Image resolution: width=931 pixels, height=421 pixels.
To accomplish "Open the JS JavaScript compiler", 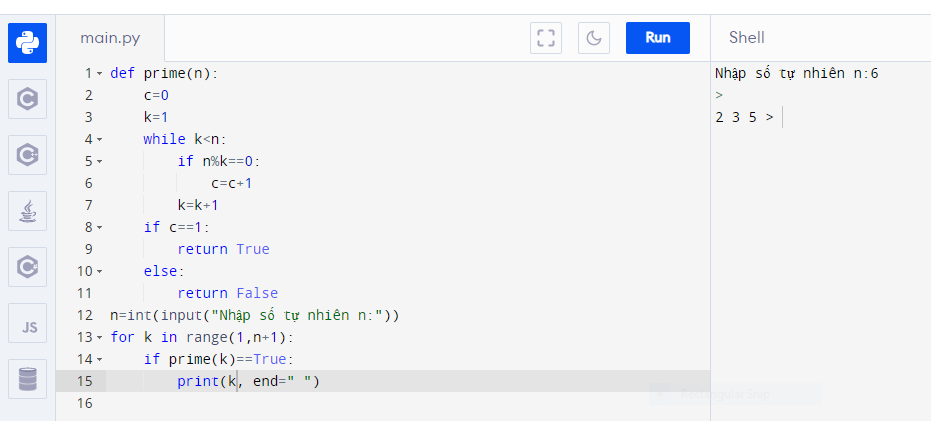I will [x=27, y=323].
